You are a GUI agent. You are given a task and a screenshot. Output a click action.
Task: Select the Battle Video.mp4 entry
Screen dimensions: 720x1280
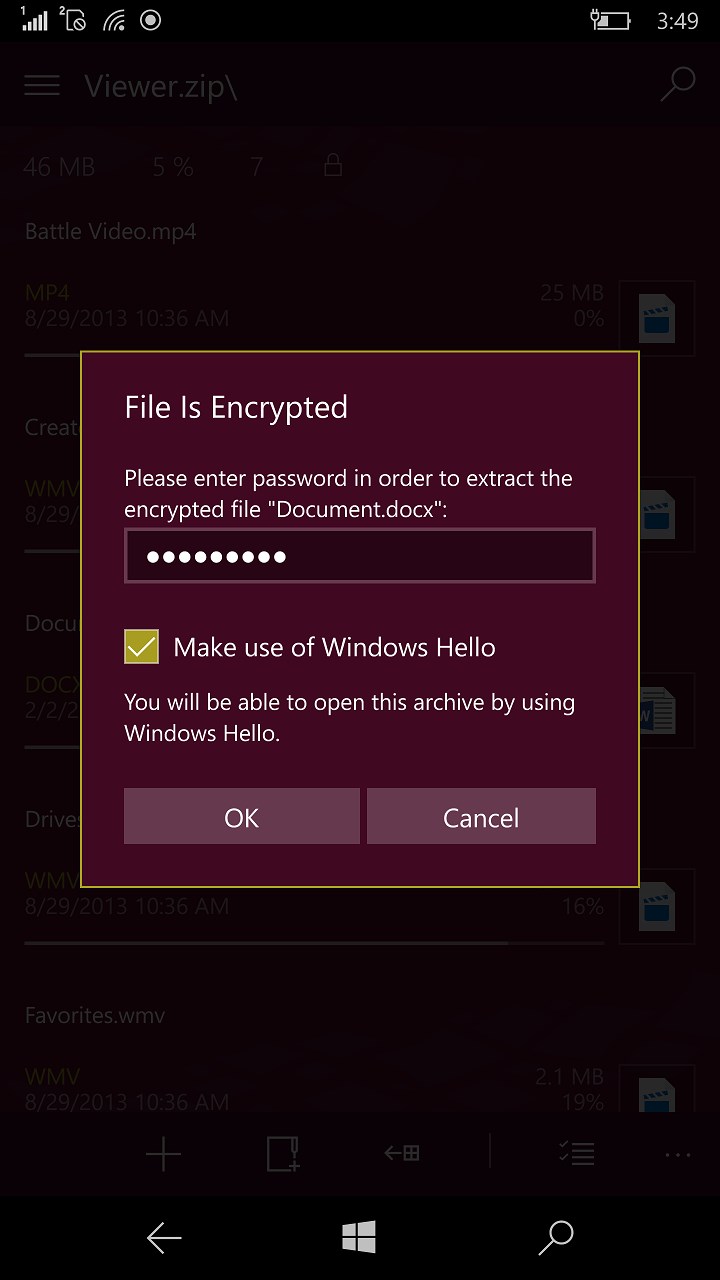(300, 290)
